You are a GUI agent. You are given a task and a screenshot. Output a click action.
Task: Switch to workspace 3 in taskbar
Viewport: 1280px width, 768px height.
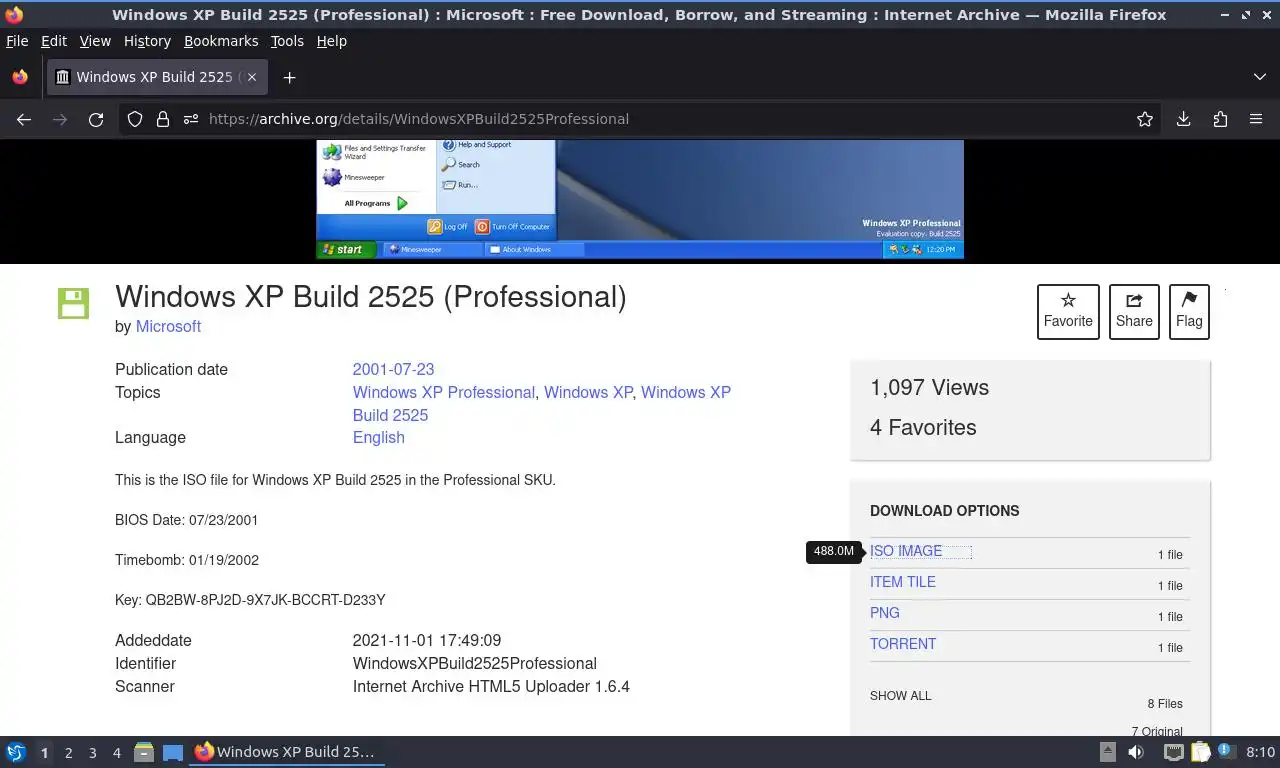coord(92,753)
